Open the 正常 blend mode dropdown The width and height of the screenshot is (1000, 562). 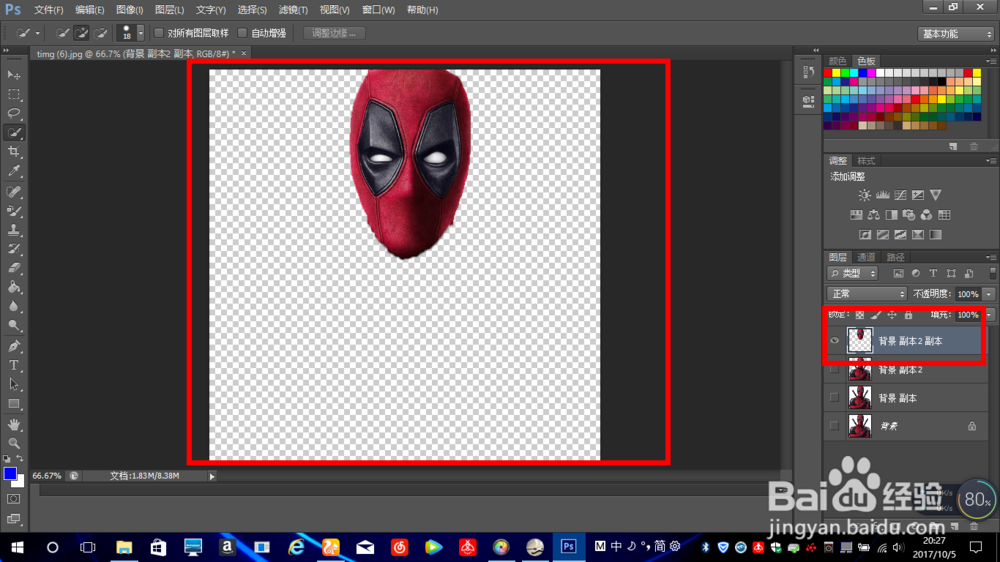point(867,294)
